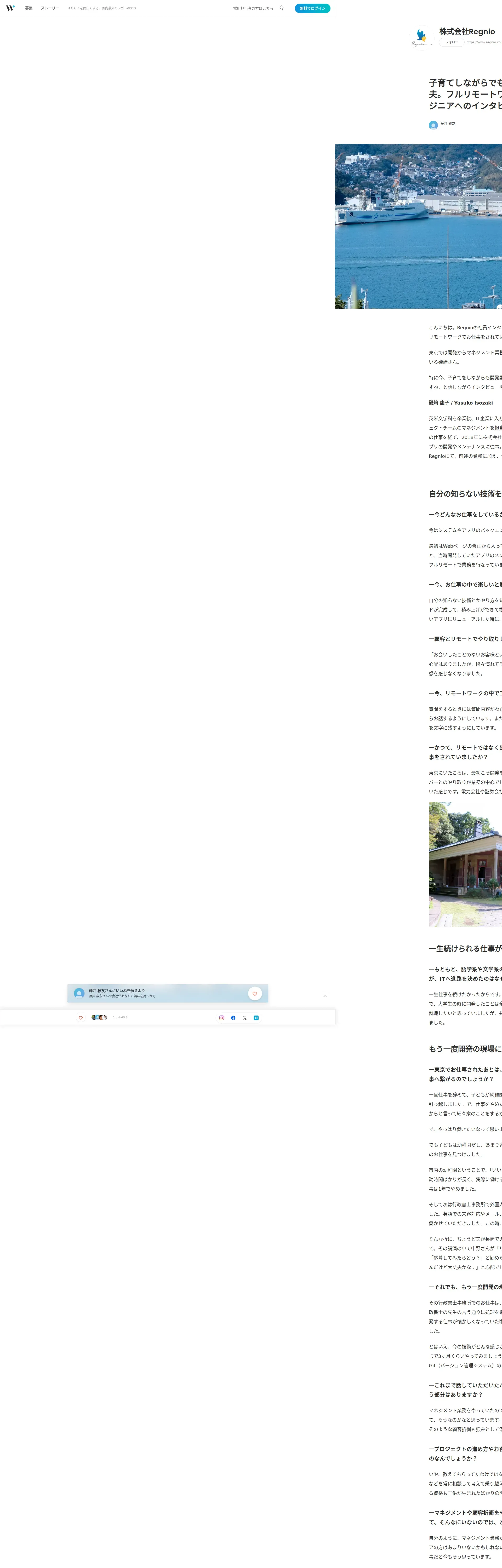Click the scroll-to-top chevron arrow
The image size is (502, 1568).
tap(325, 996)
